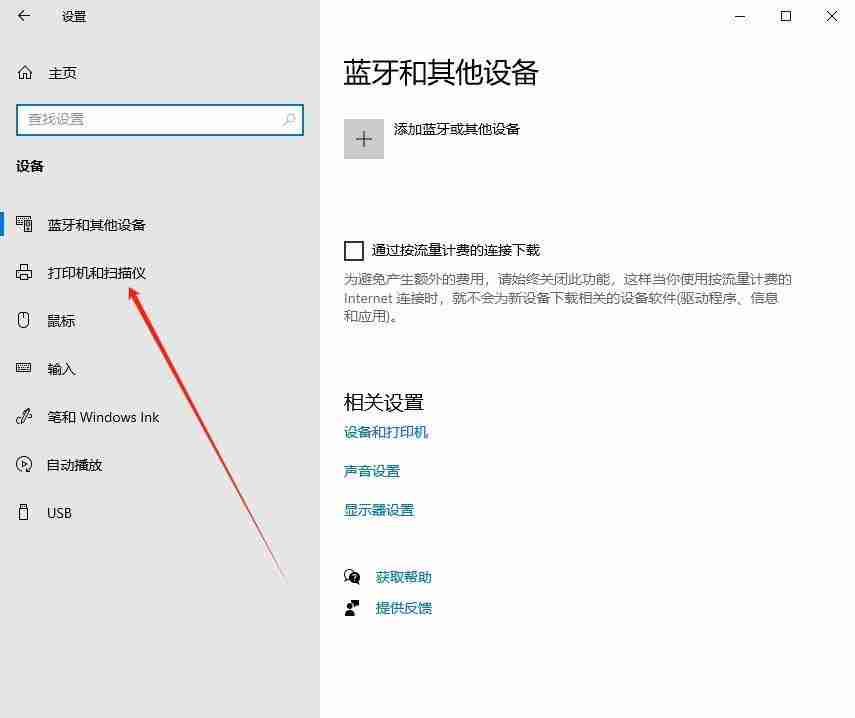Click the 提供反馈 person icon

(x=352, y=607)
